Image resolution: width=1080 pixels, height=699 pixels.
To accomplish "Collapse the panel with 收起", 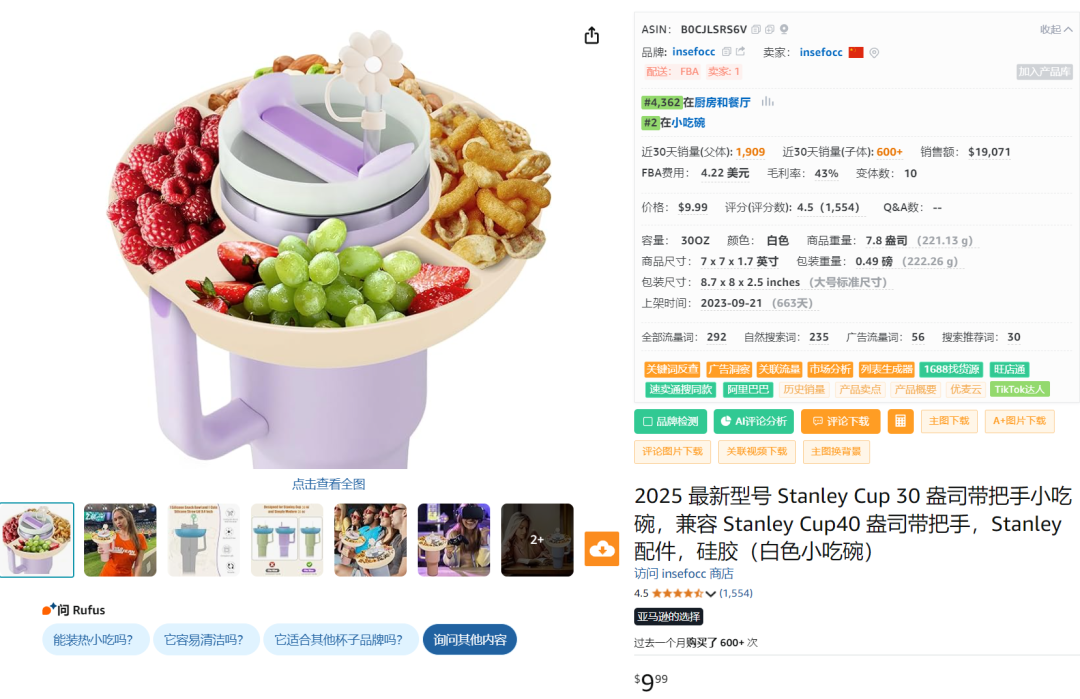I will (1056, 30).
